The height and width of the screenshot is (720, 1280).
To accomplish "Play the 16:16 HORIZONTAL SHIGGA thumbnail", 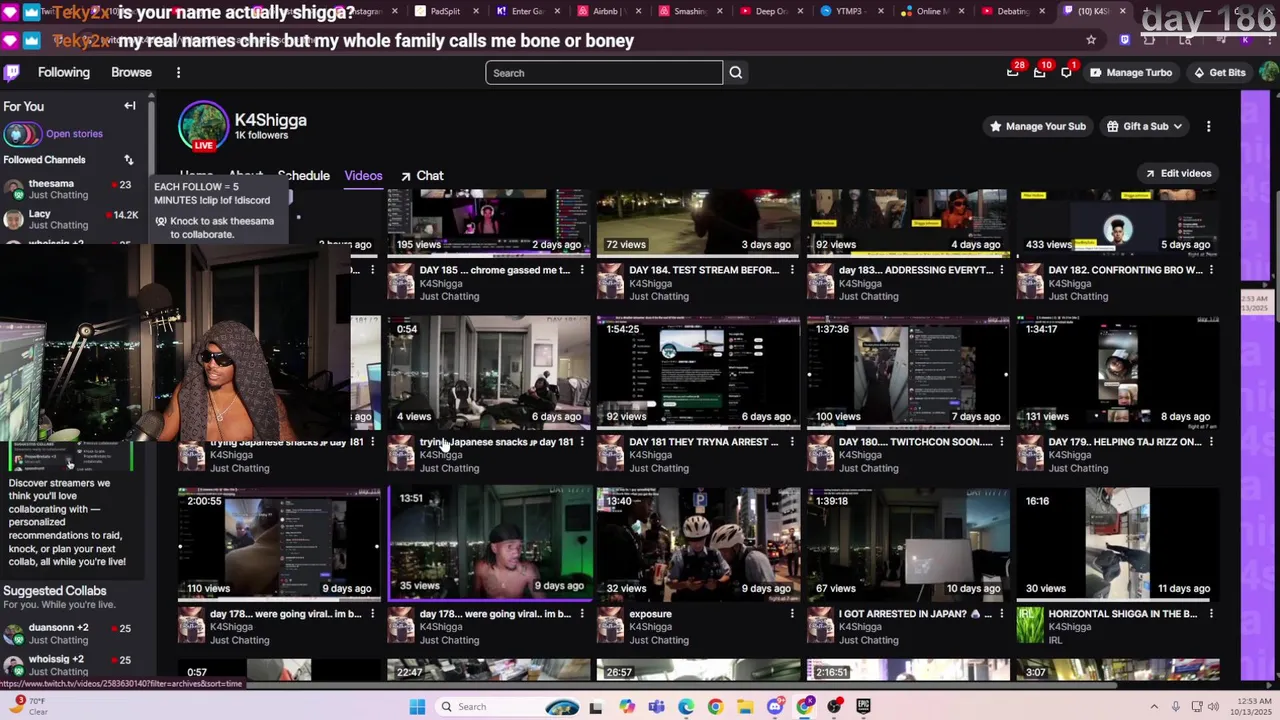I will tap(1117, 544).
